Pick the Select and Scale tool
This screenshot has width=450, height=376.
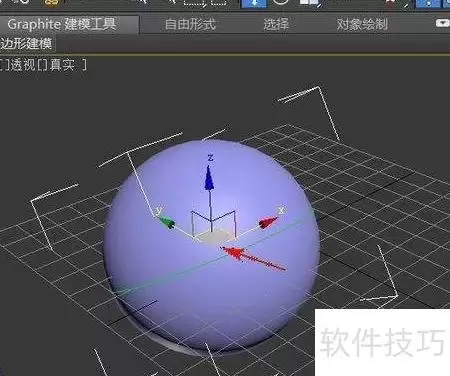click(x=310, y=3)
